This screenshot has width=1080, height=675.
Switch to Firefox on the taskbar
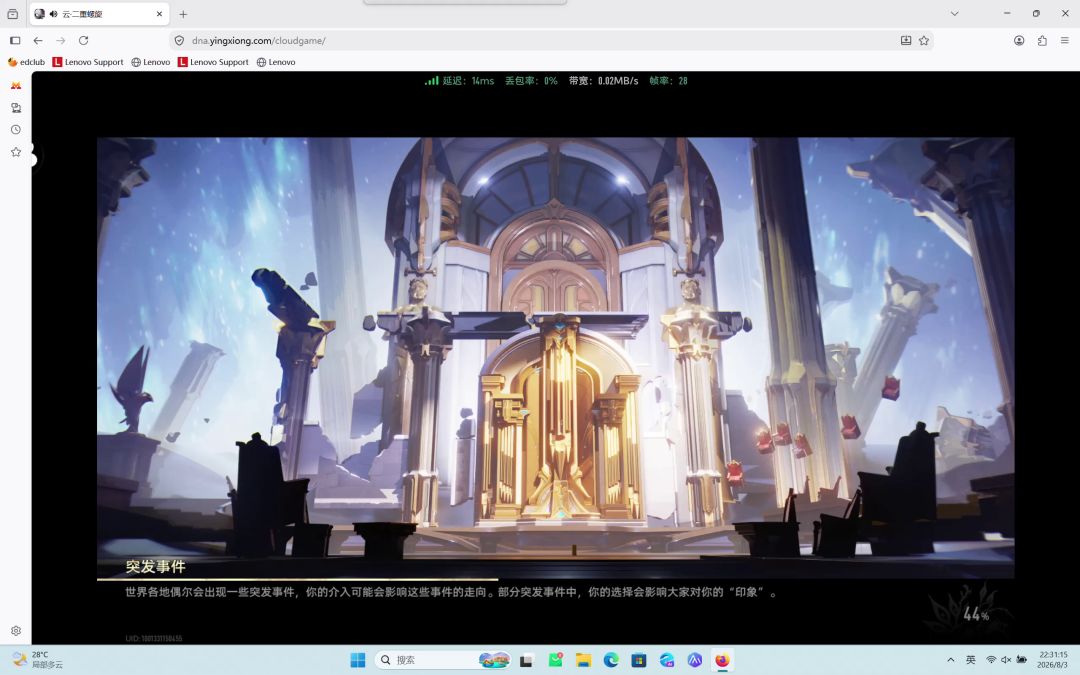pyautogui.click(x=722, y=660)
